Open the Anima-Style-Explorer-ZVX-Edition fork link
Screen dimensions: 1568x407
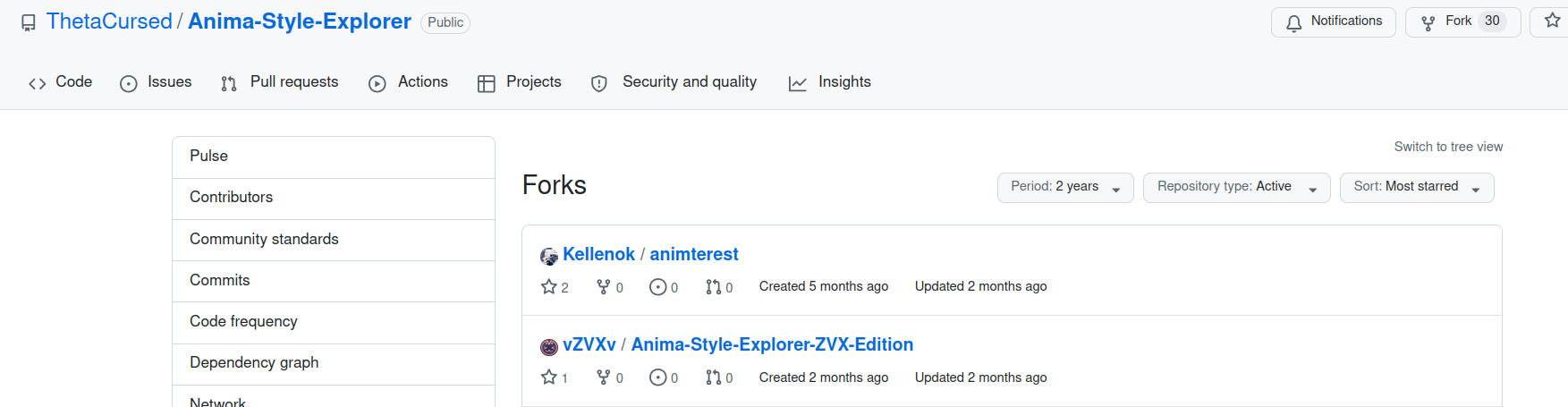pyautogui.click(x=772, y=344)
